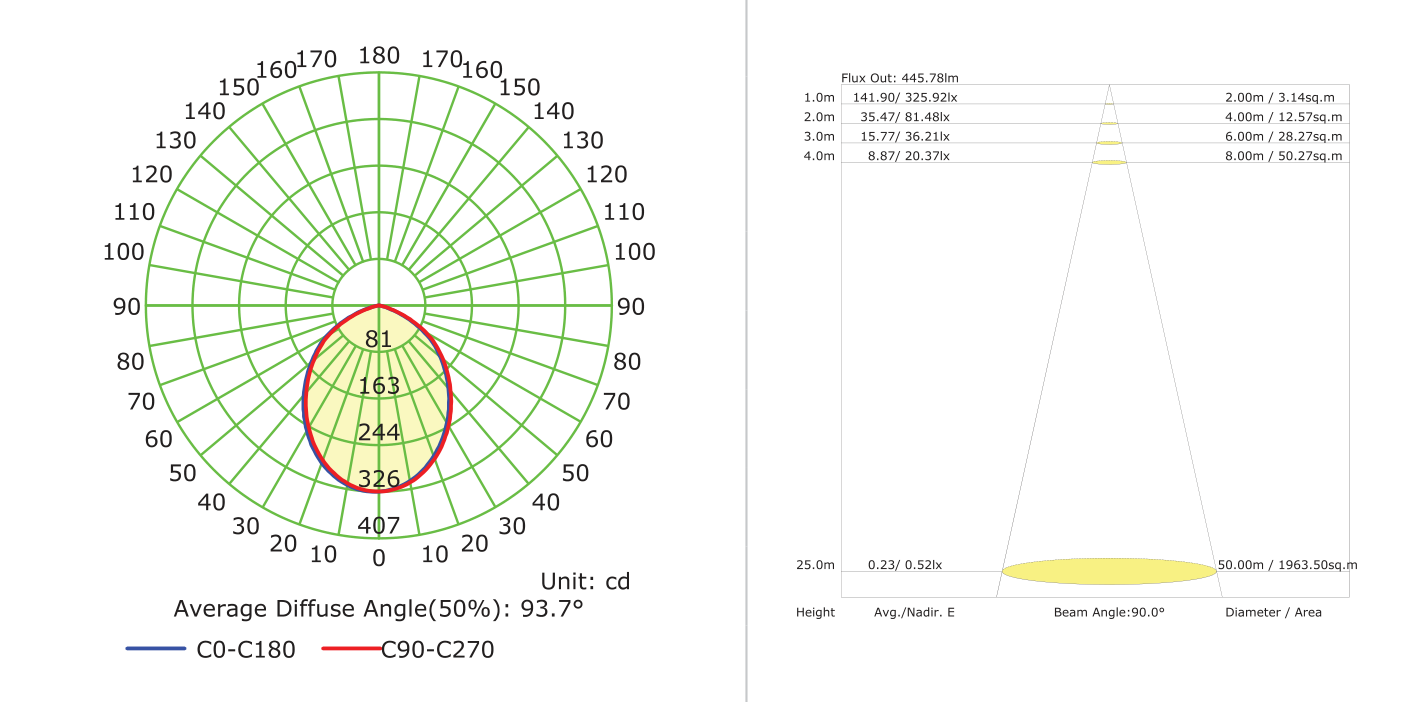This screenshot has height=702, width=1414.
Task: Select '6.00m / 28.27sq.m' diameter value
Action: (x=1284, y=136)
